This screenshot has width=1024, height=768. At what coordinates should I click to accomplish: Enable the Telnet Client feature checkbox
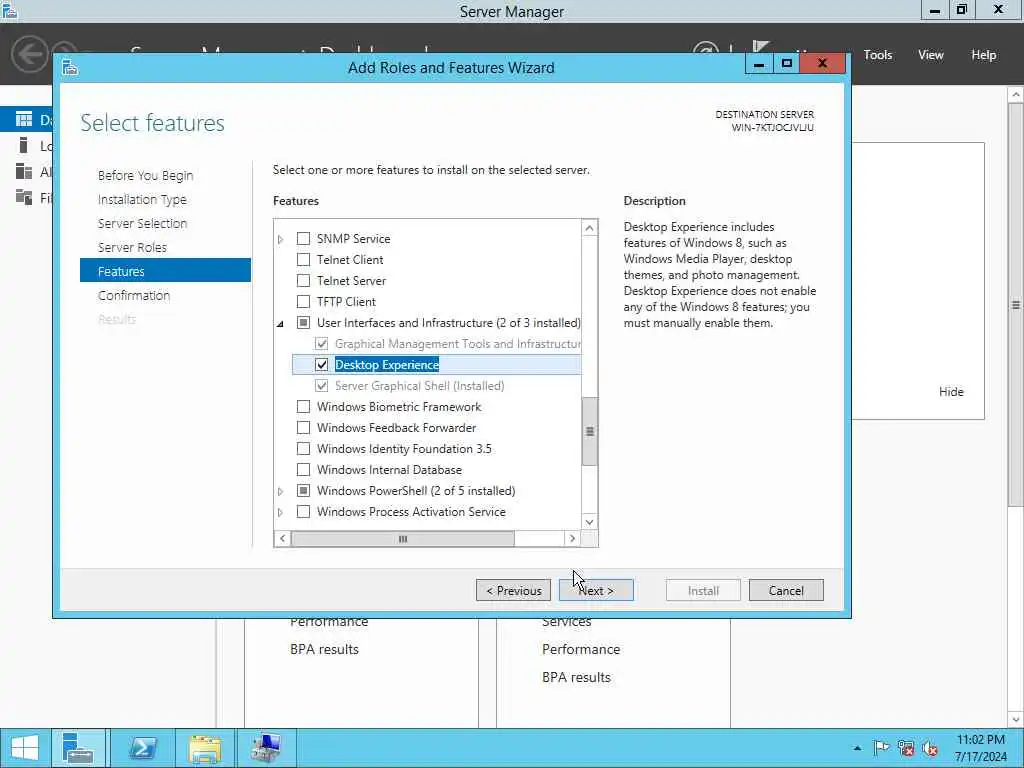click(x=303, y=259)
